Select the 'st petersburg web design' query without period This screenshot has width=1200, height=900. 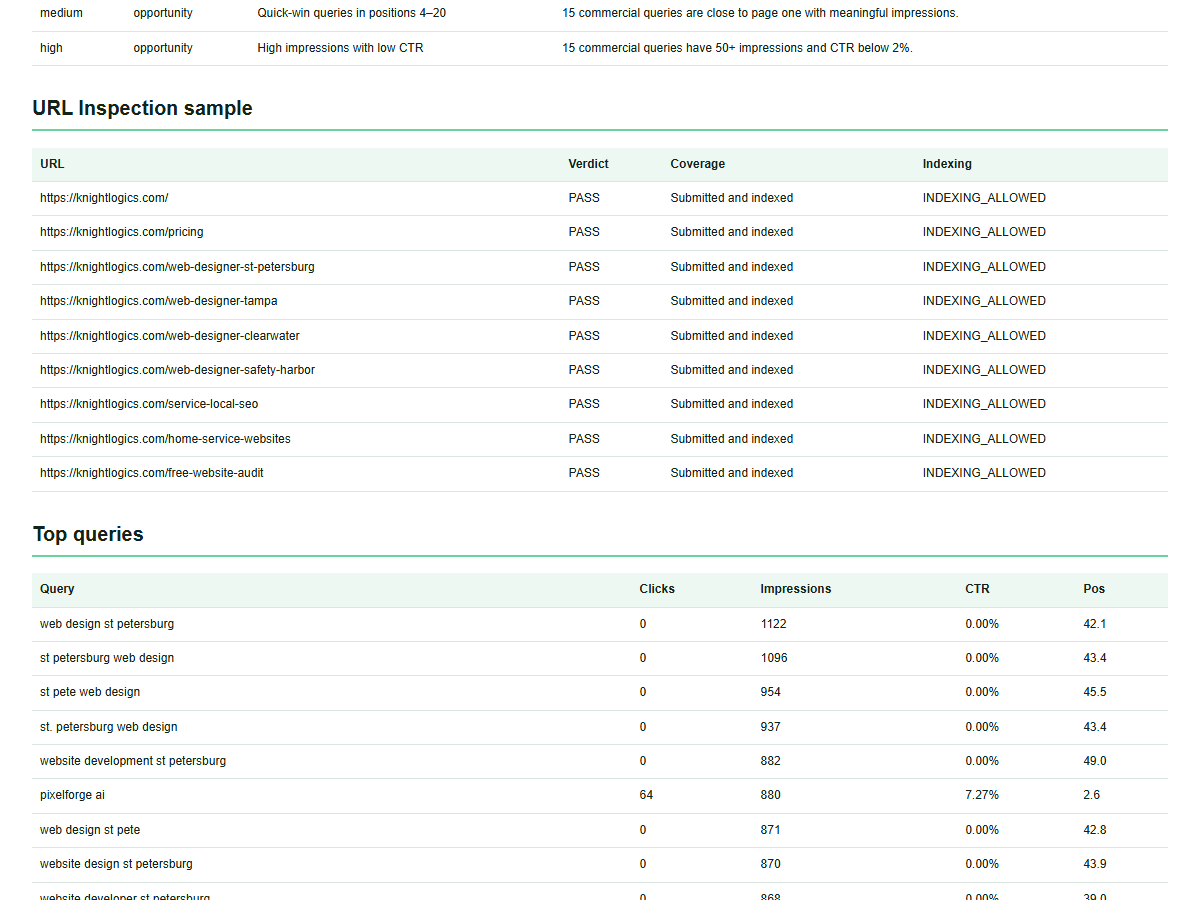coord(107,658)
